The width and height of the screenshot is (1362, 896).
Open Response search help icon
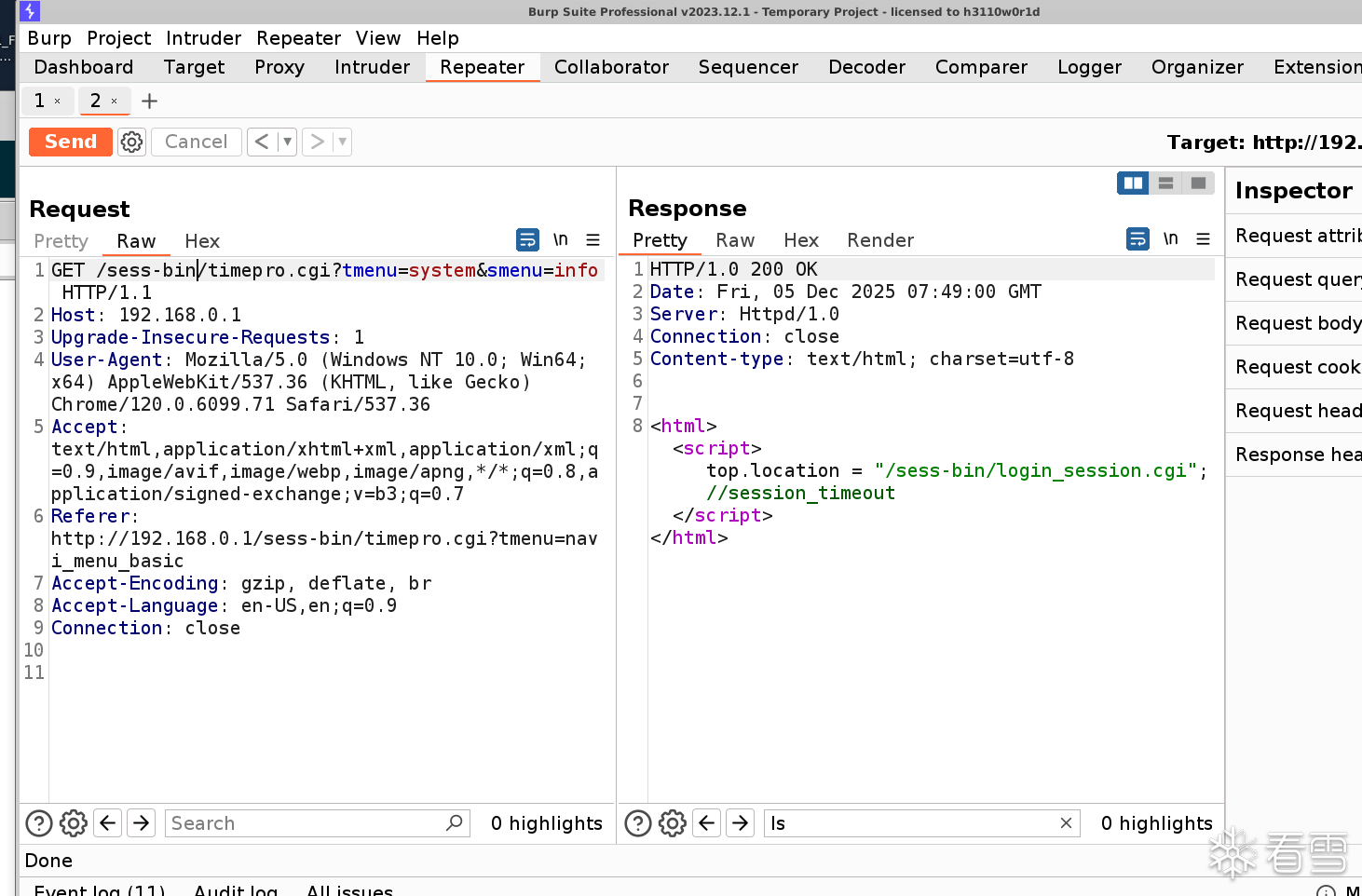[638, 823]
